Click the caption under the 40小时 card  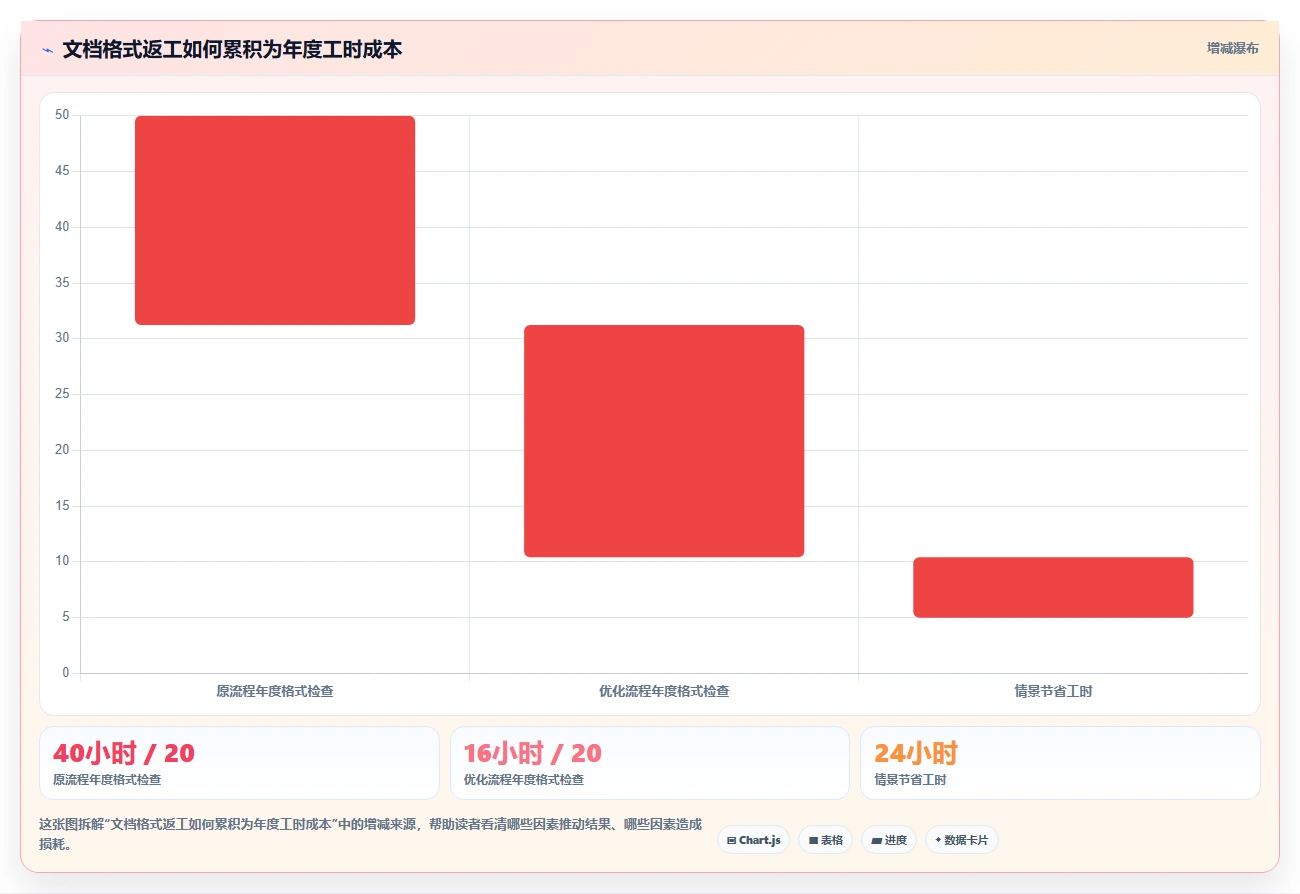(107, 780)
